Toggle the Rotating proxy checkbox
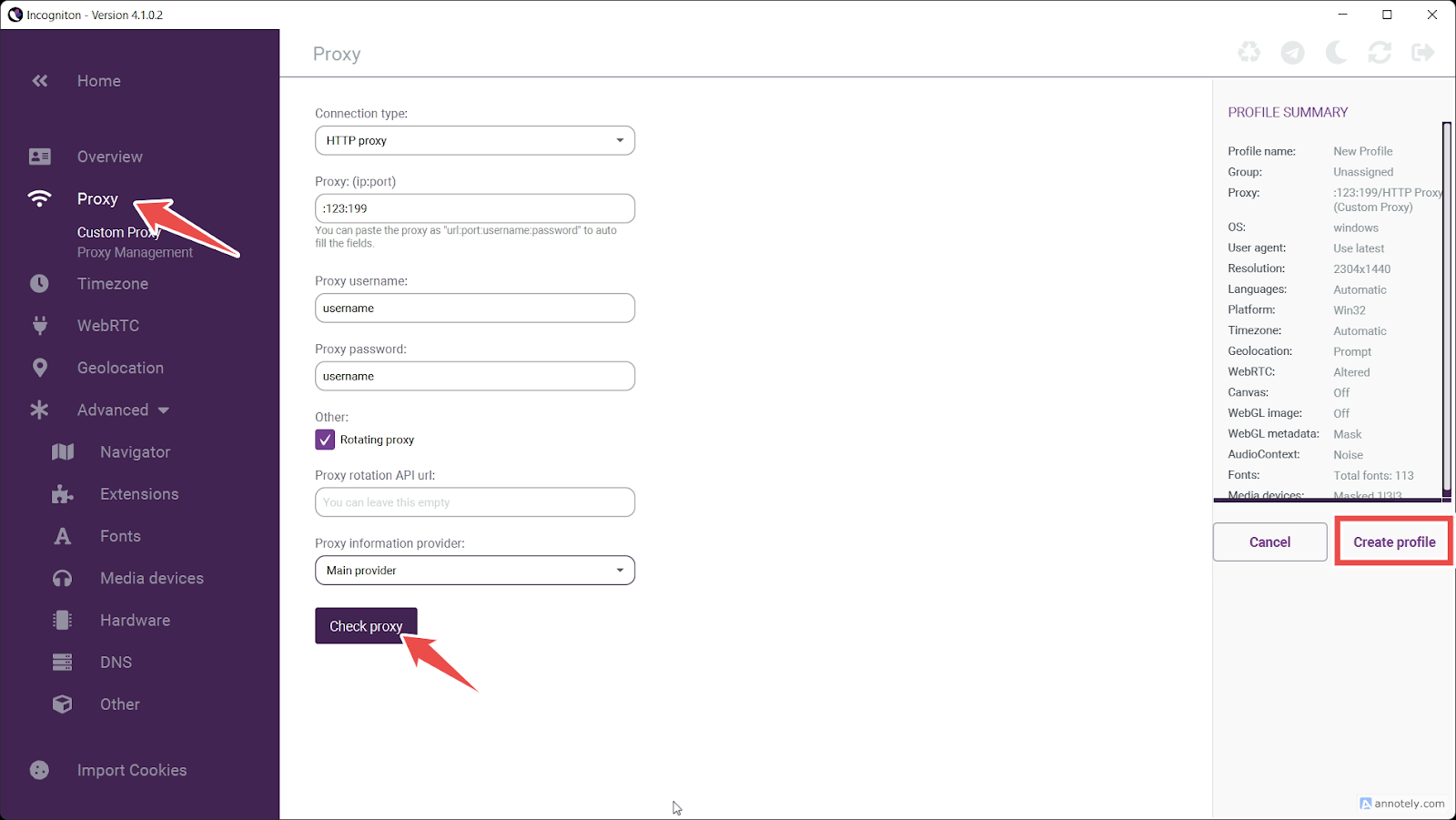Viewport: 1456px width, 820px height. [x=325, y=440]
